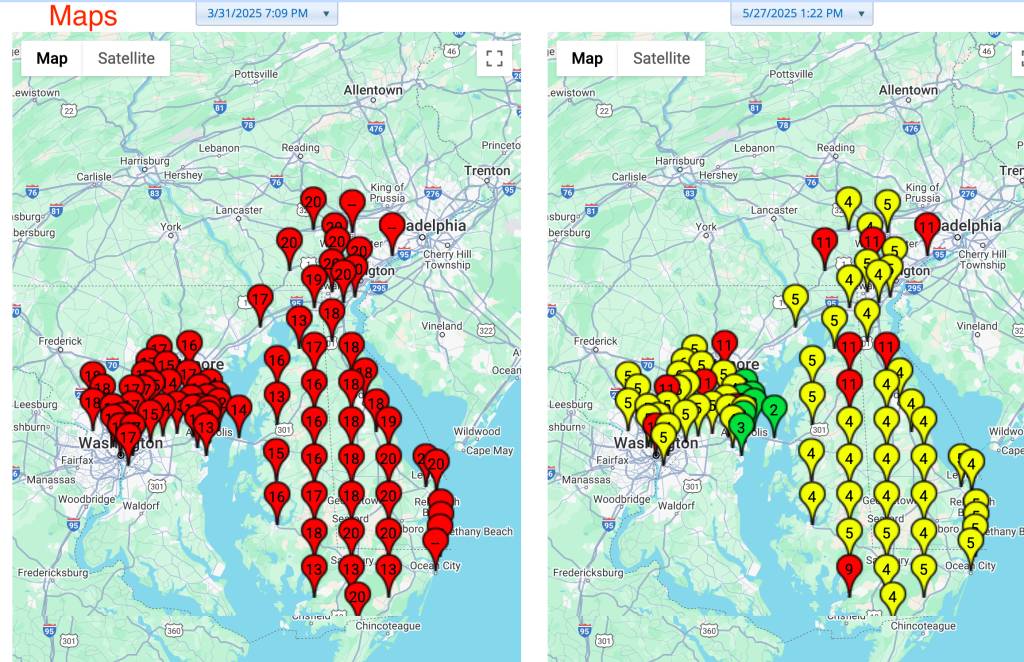Select Map view on the right map
1024x662 pixels.
tap(587, 58)
